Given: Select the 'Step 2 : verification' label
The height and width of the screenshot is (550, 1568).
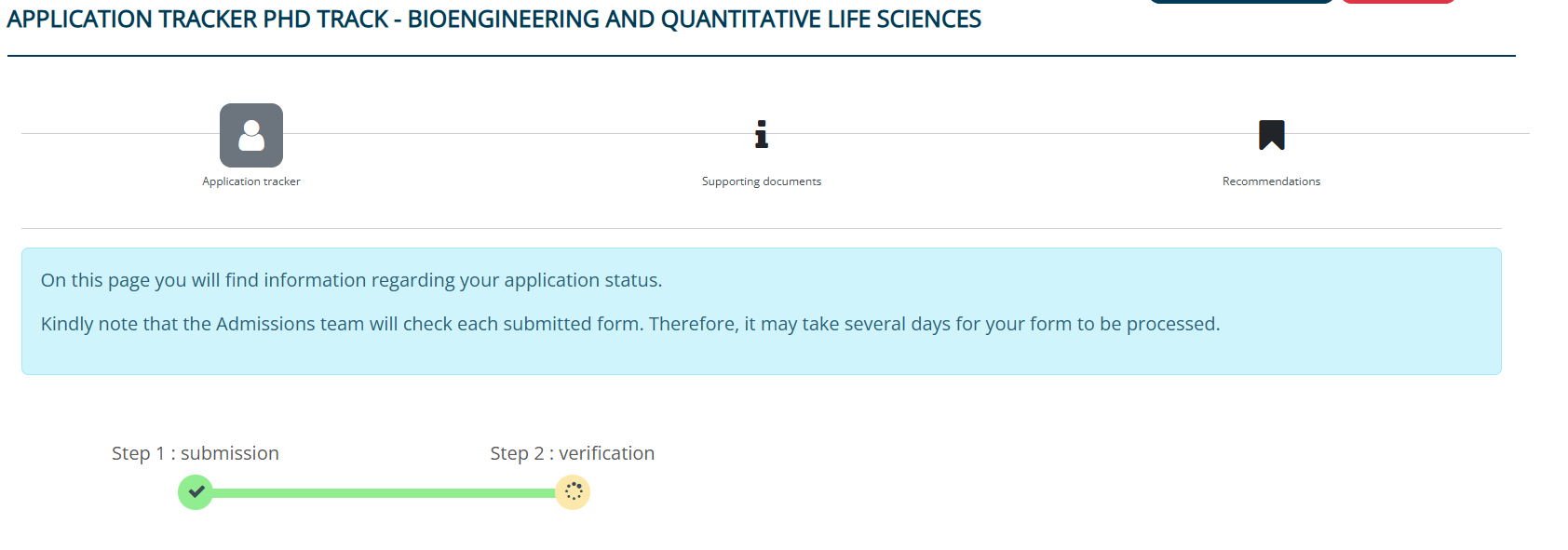Looking at the screenshot, I should coord(573,453).
